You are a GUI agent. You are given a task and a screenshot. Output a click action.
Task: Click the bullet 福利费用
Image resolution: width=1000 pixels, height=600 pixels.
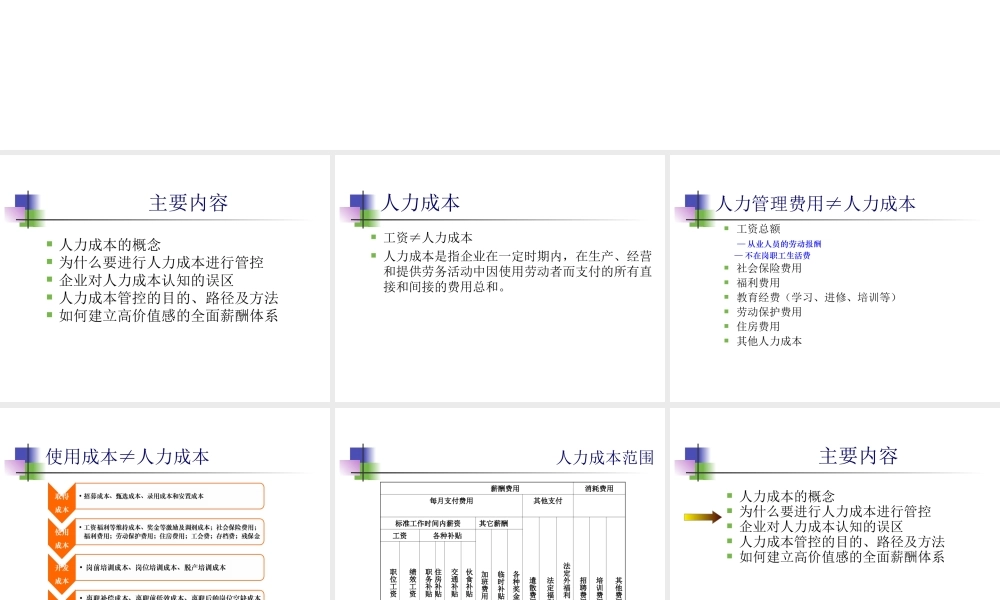(758, 283)
